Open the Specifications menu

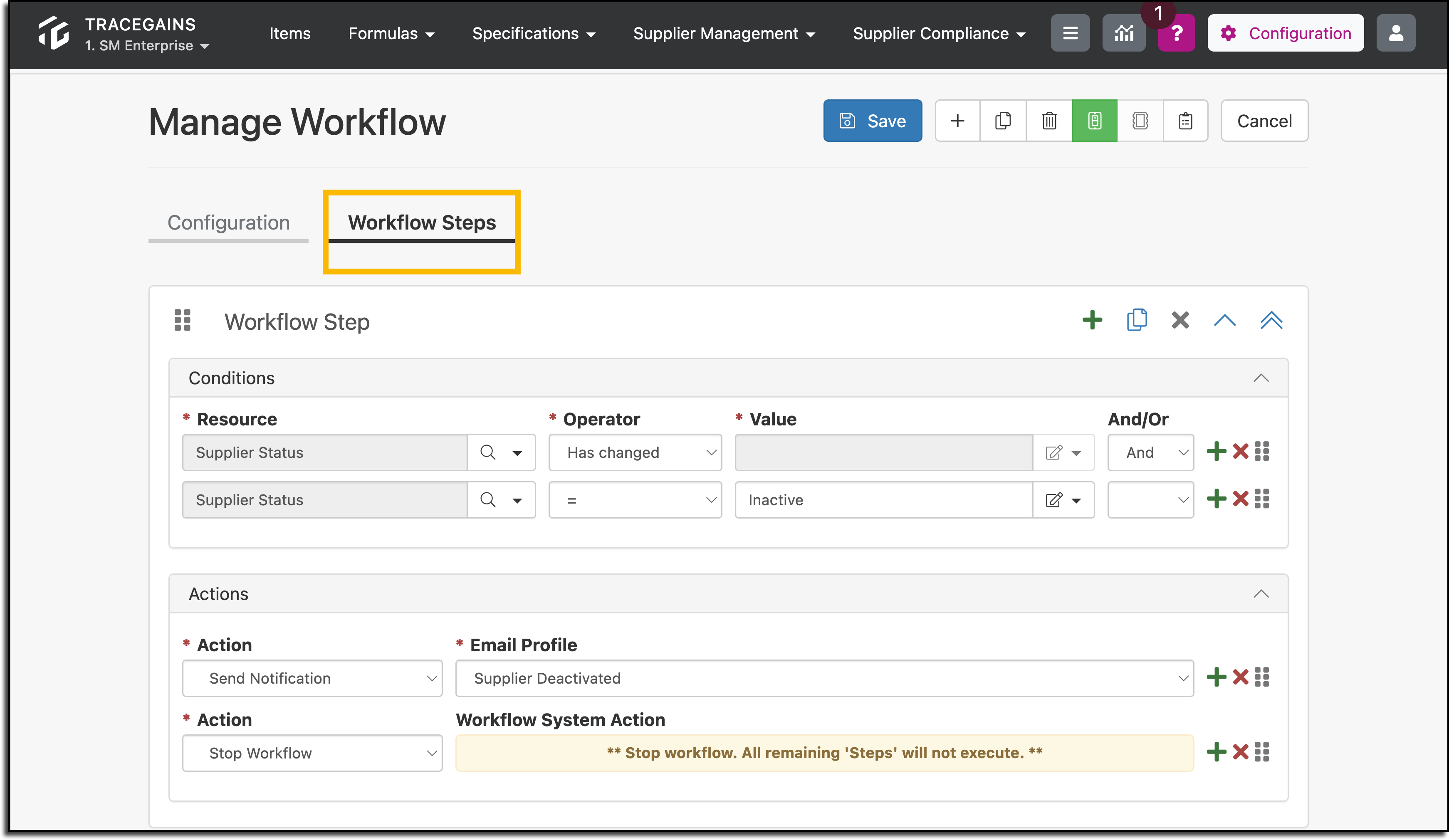point(533,33)
